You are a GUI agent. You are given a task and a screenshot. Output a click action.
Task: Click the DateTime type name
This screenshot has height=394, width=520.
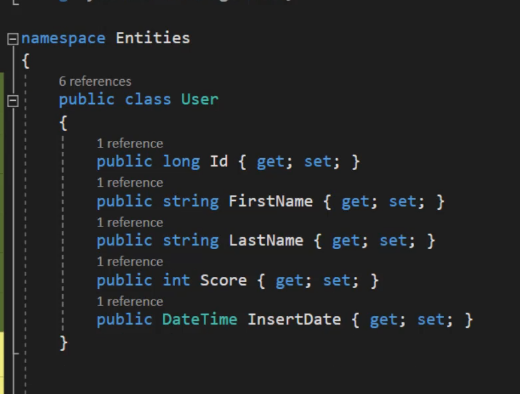(x=200, y=319)
